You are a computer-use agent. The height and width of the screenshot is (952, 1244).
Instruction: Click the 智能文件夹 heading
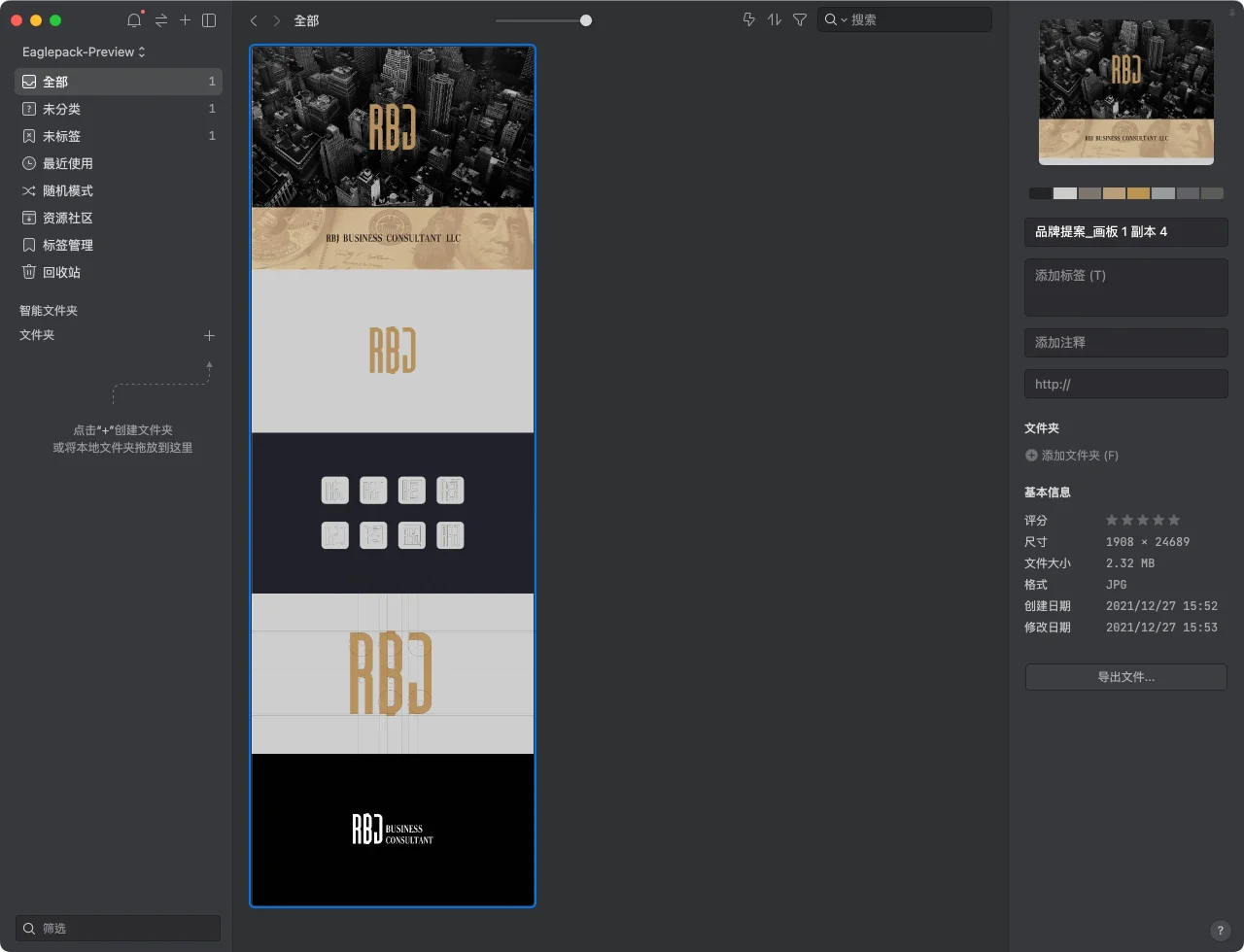pyautogui.click(x=49, y=311)
